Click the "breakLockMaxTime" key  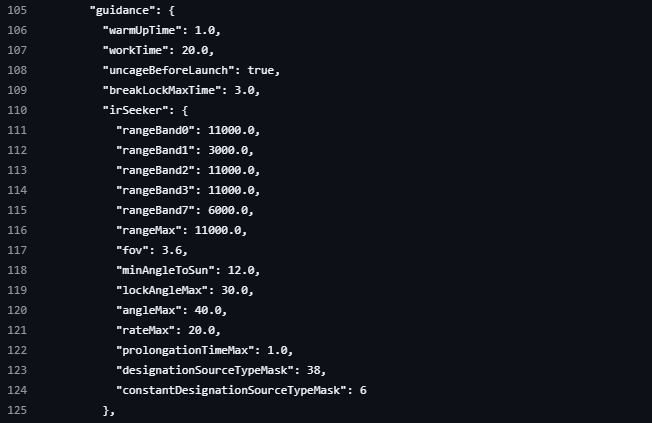(166, 90)
